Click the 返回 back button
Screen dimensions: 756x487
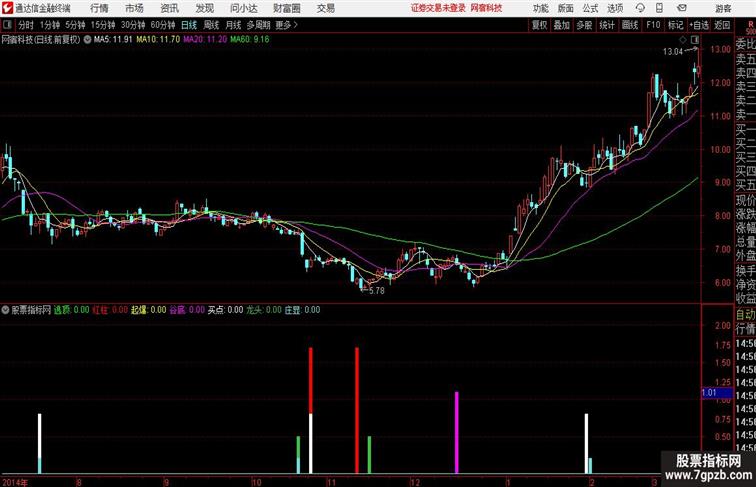pyautogui.click(x=722, y=25)
